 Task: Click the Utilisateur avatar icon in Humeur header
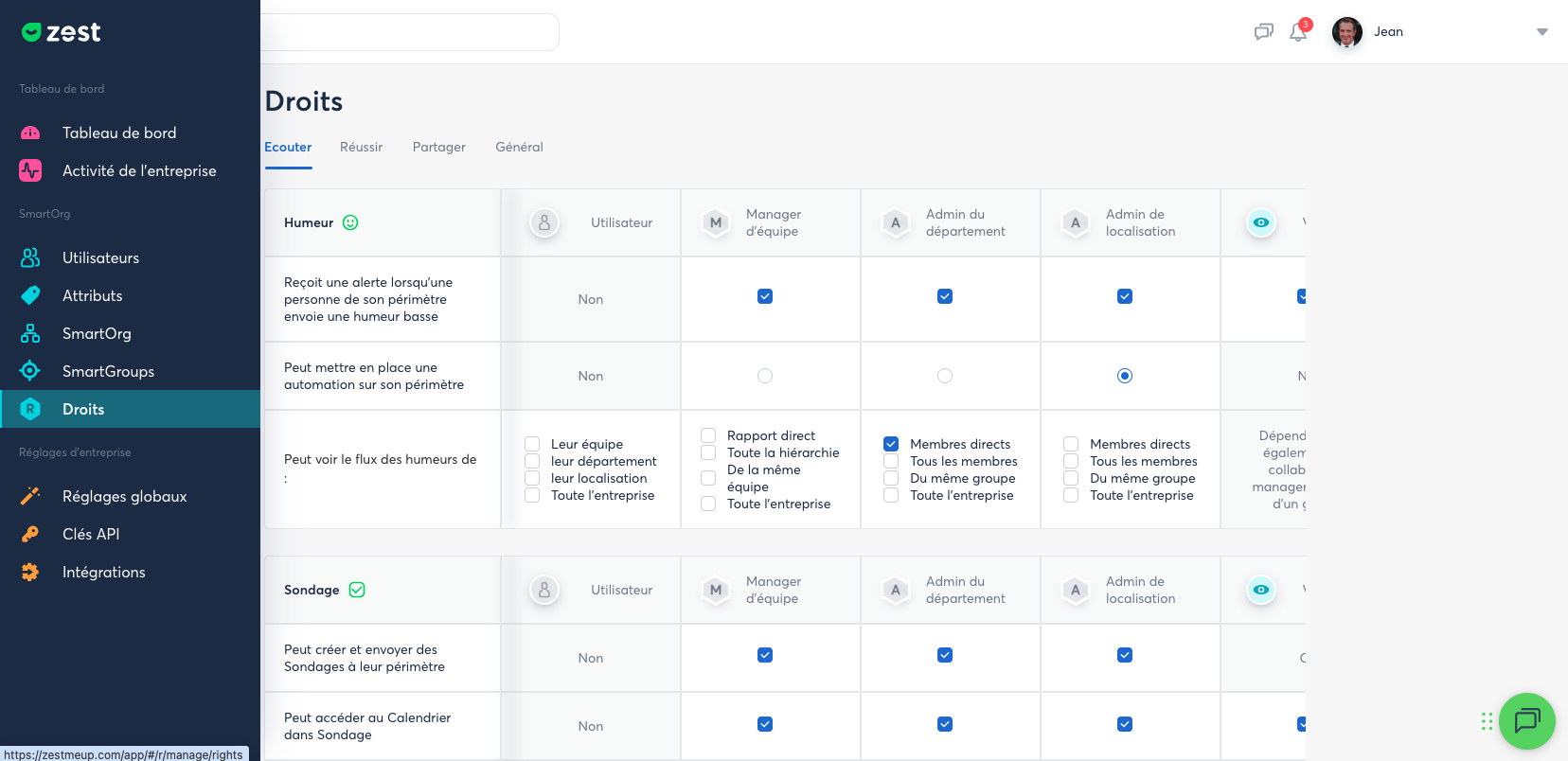pyautogui.click(x=544, y=222)
